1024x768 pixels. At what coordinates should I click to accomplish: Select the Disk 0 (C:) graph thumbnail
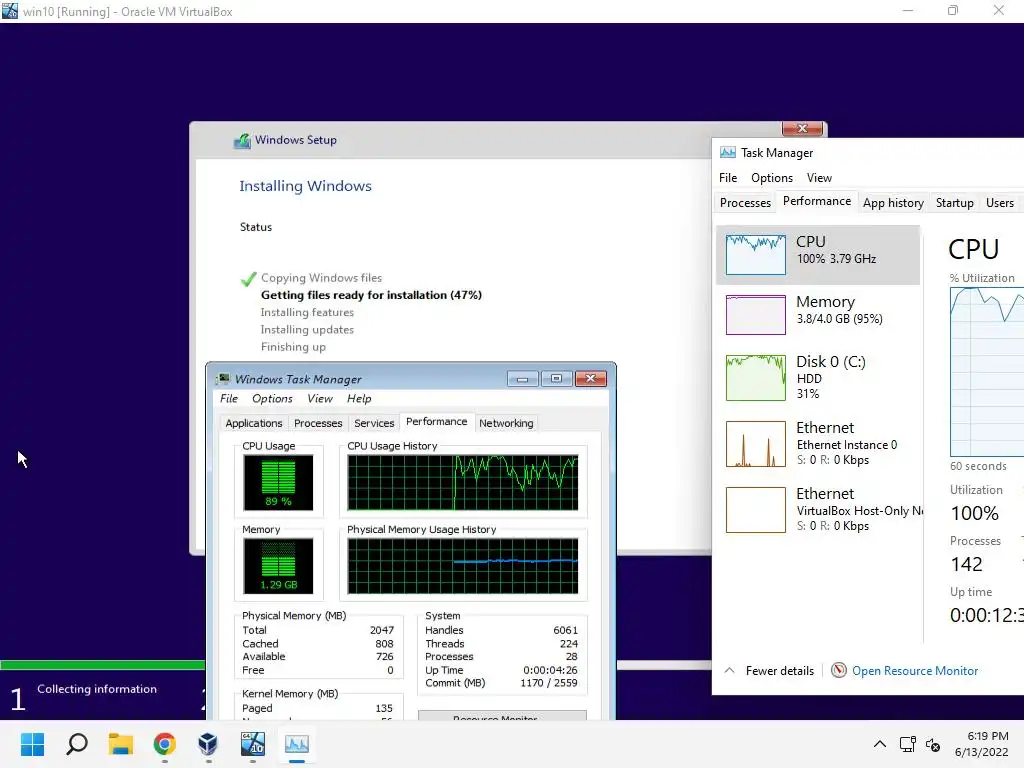coord(756,377)
